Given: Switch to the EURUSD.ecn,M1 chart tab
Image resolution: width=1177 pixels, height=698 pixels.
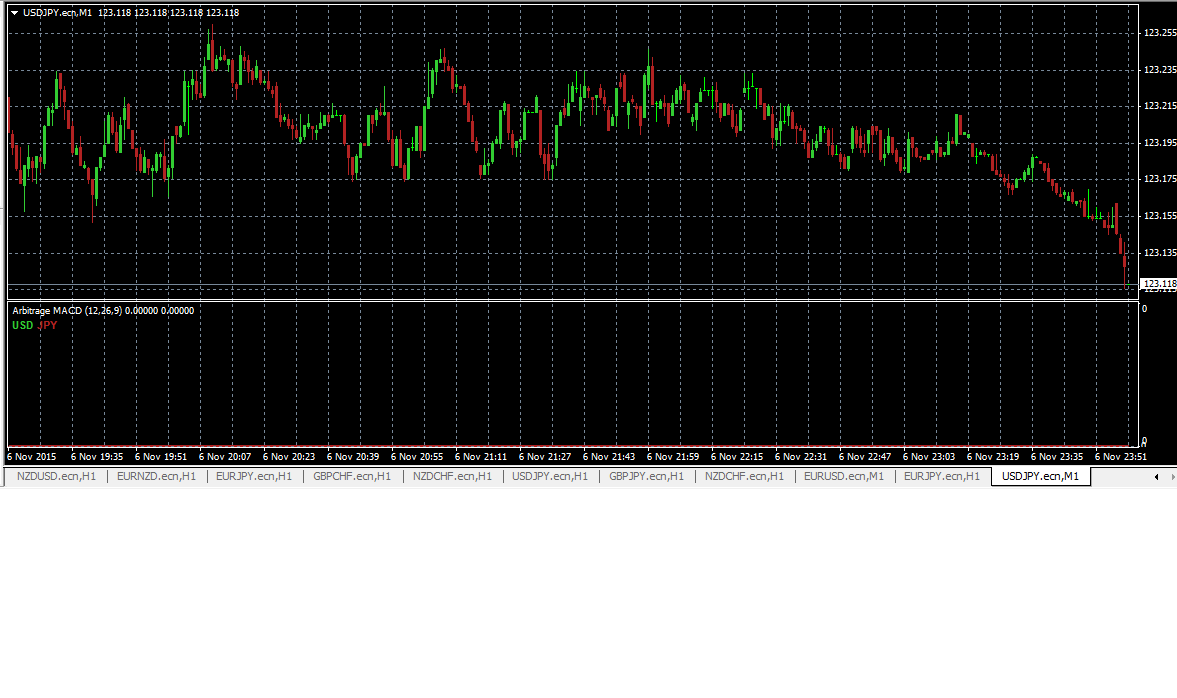Looking at the screenshot, I should pos(842,476).
